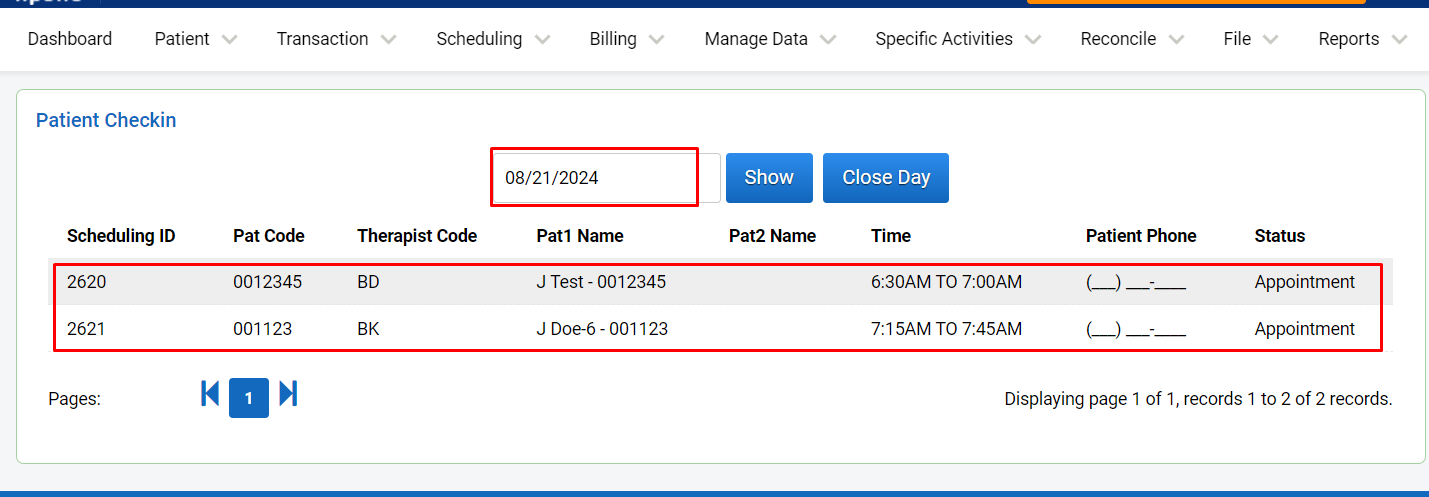Open the Dashboard menu item
This screenshot has width=1429, height=497.
tap(70, 39)
